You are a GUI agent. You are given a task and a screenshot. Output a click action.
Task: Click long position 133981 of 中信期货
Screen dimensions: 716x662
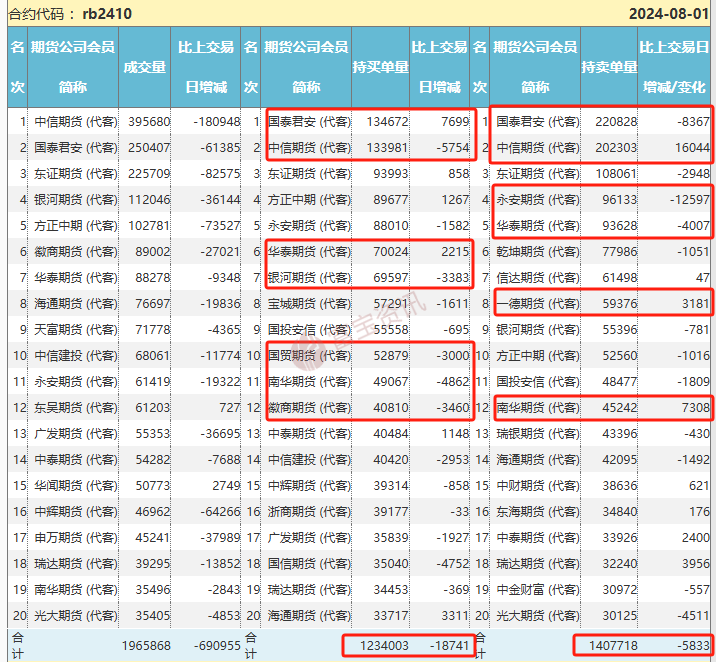coord(387,148)
